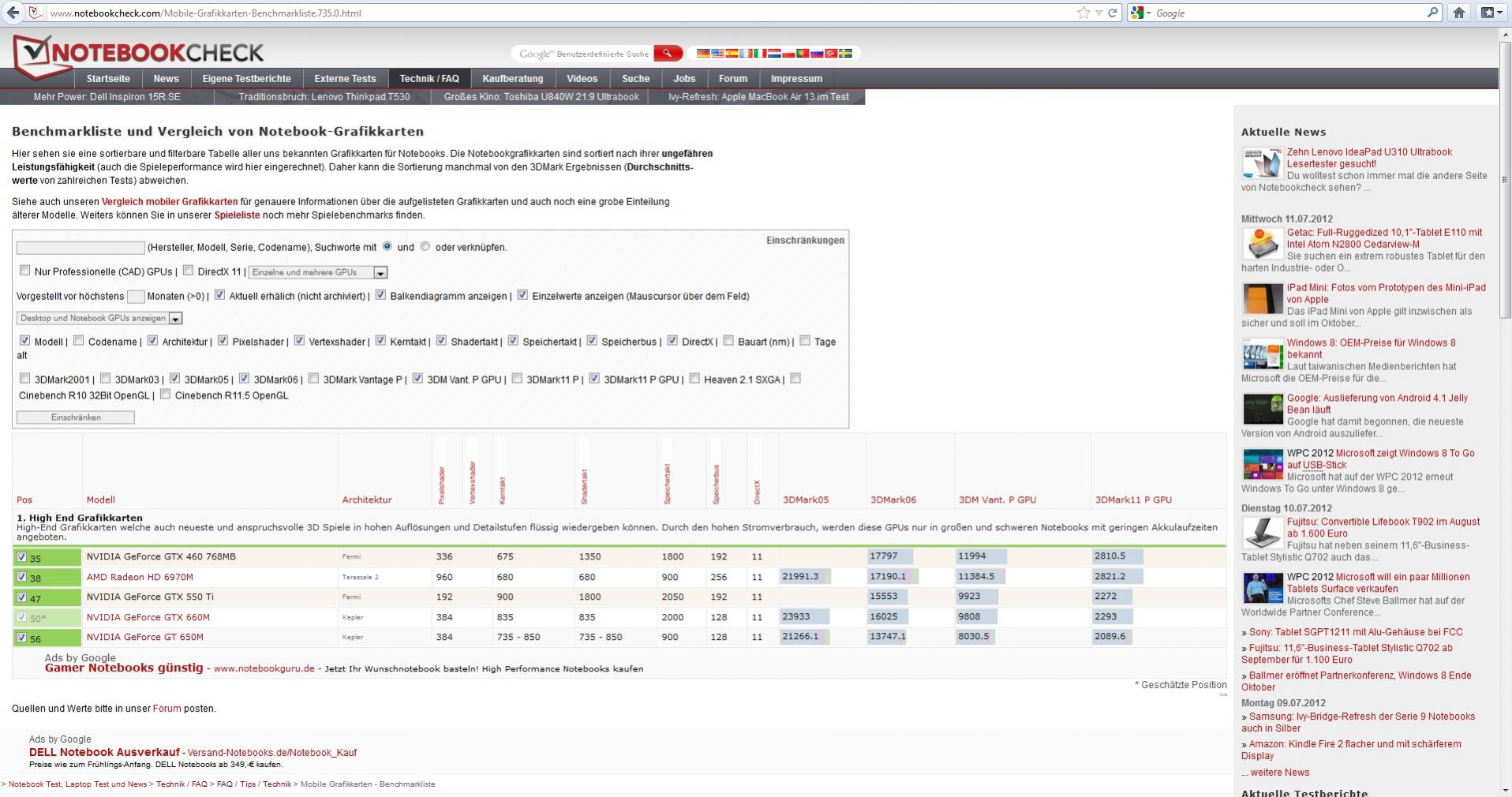Open the Videos navigation item

click(582, 78)
